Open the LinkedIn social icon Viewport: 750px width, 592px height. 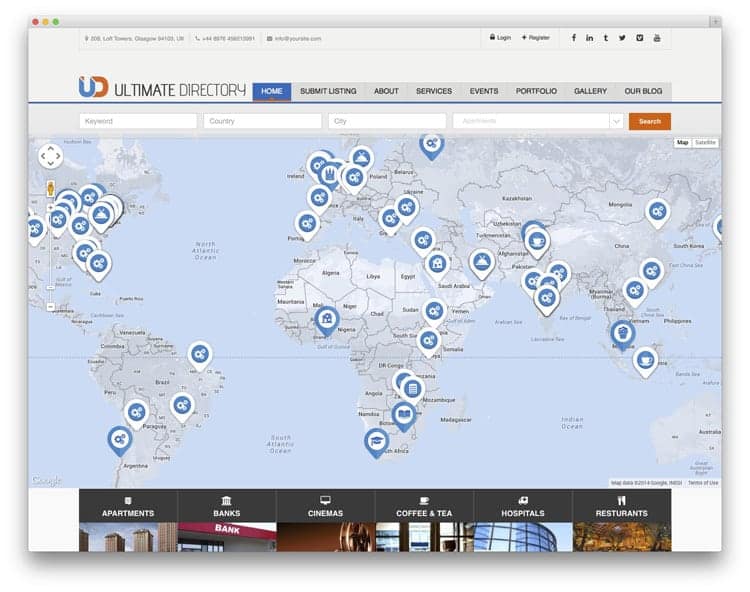pyautogui.click(x=589, y=38)
